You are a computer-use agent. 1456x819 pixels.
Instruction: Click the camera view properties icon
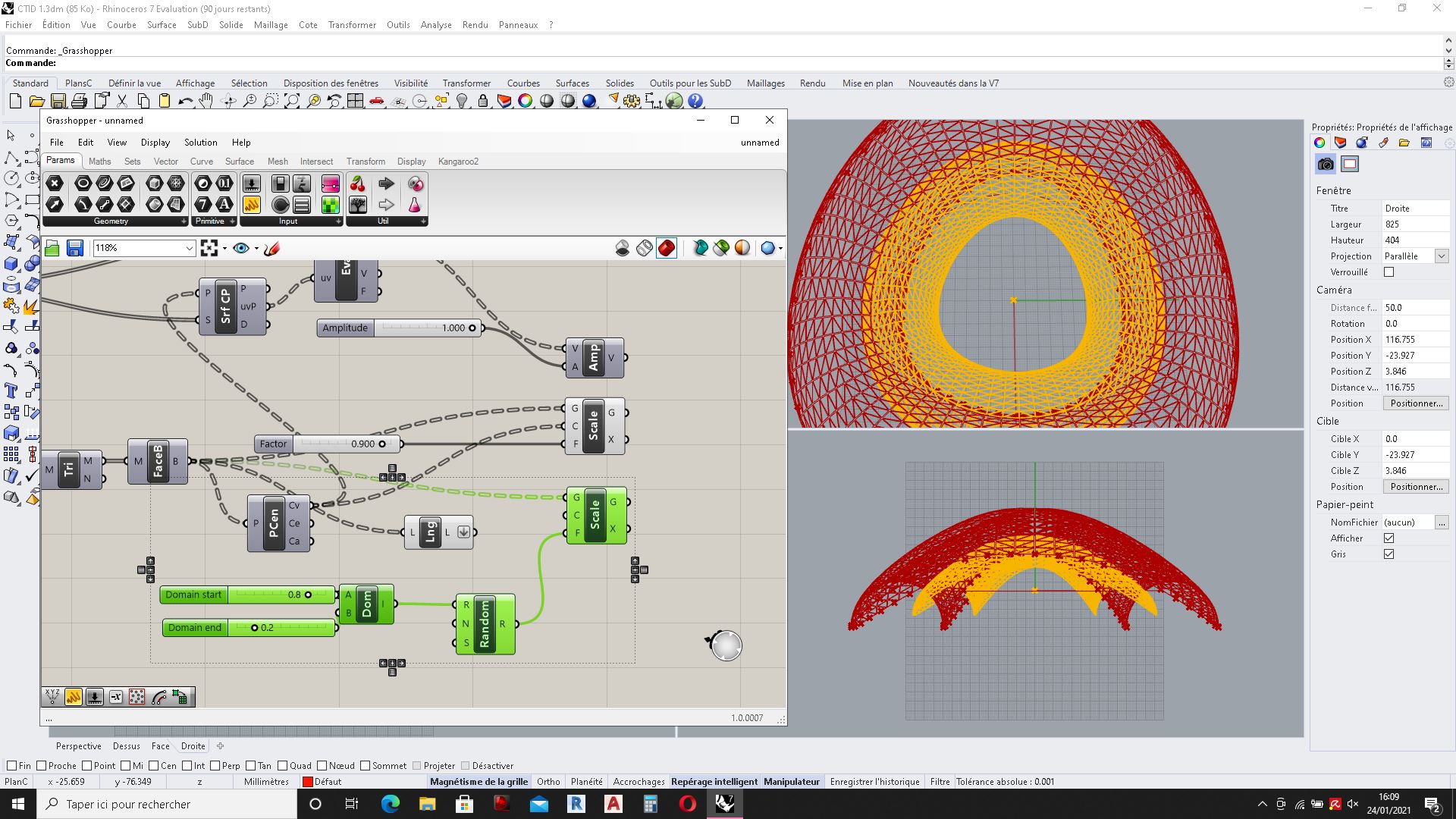coord(1326,164)
